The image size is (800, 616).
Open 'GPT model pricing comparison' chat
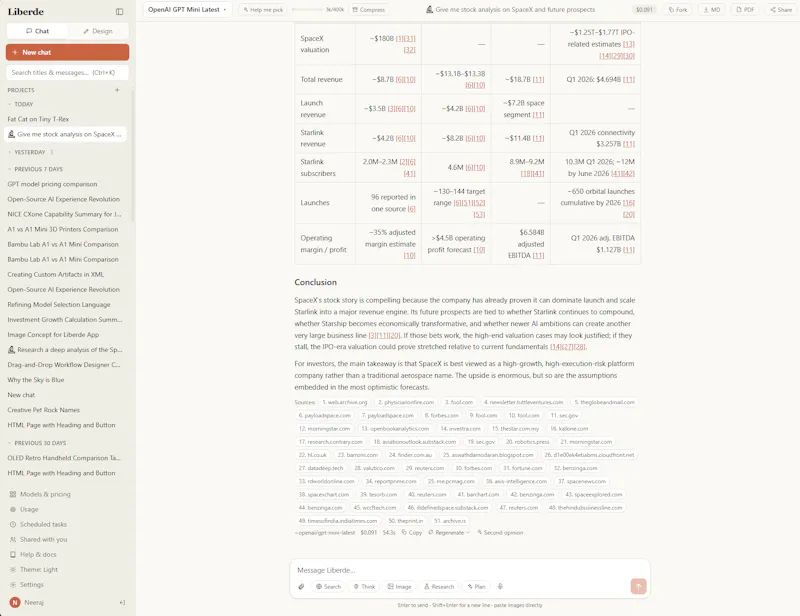[52, 184]
